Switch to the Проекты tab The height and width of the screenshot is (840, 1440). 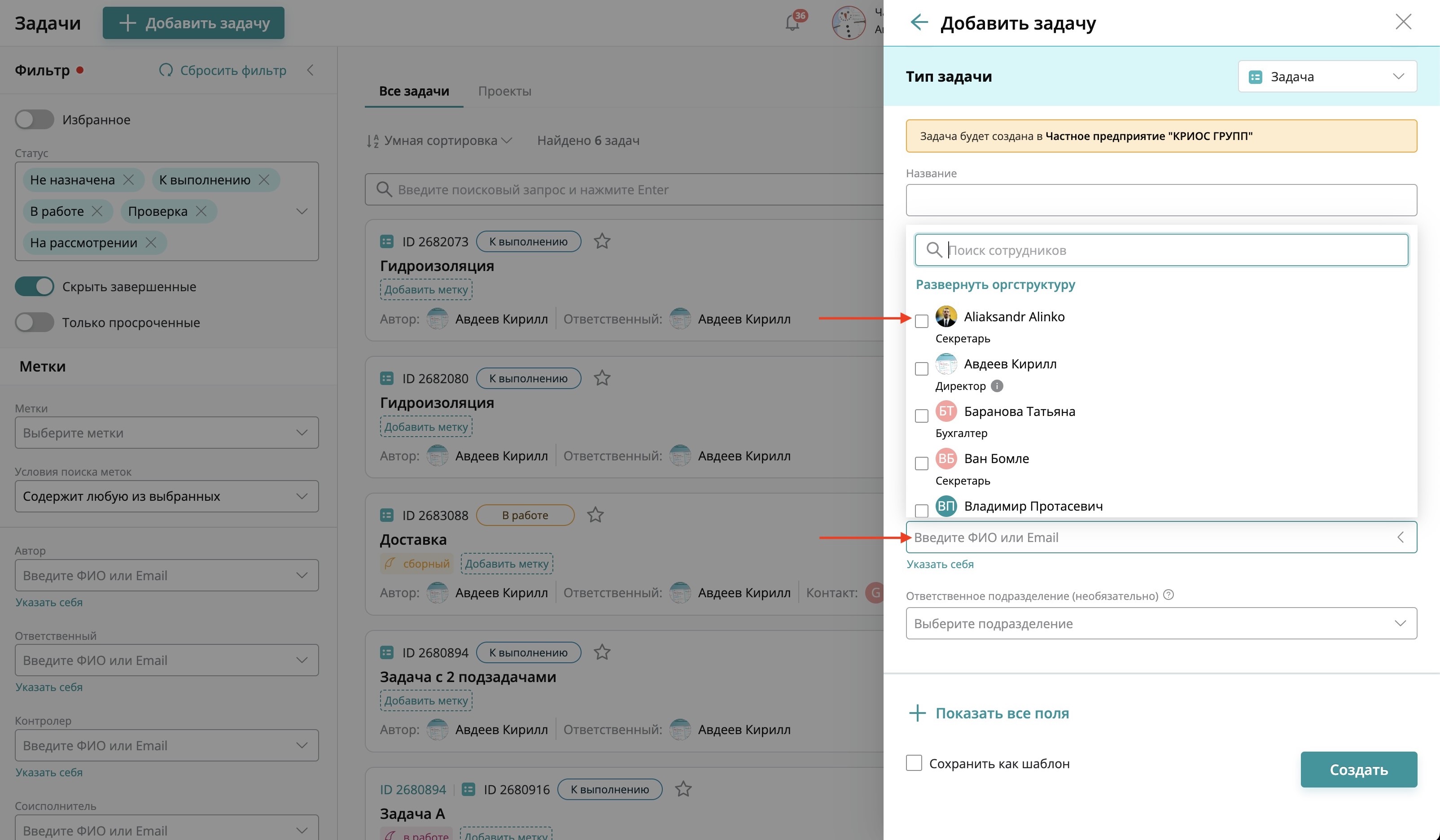tap(504, 92)
